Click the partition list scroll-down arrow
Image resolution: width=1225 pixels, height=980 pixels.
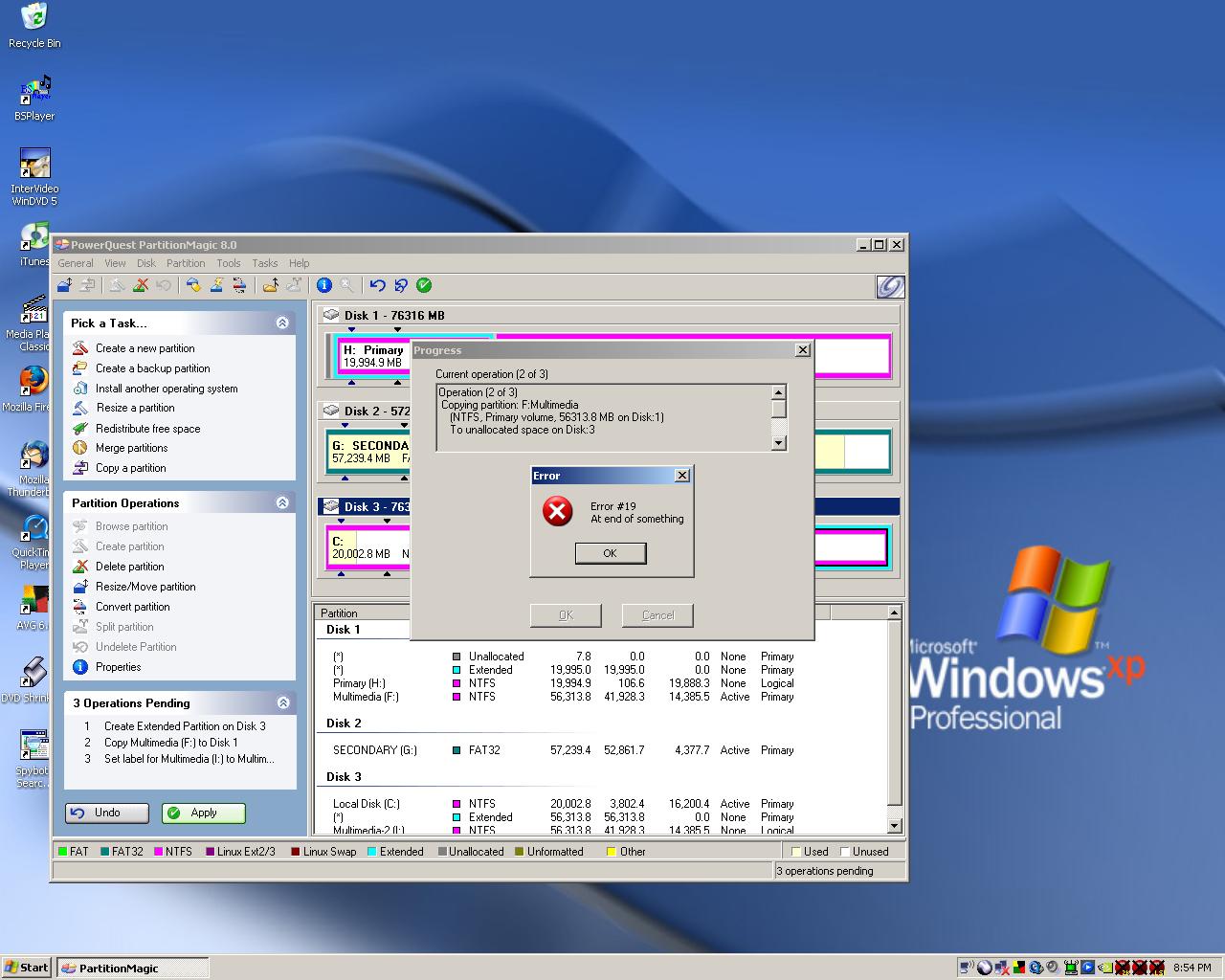[x=895, y=826]
